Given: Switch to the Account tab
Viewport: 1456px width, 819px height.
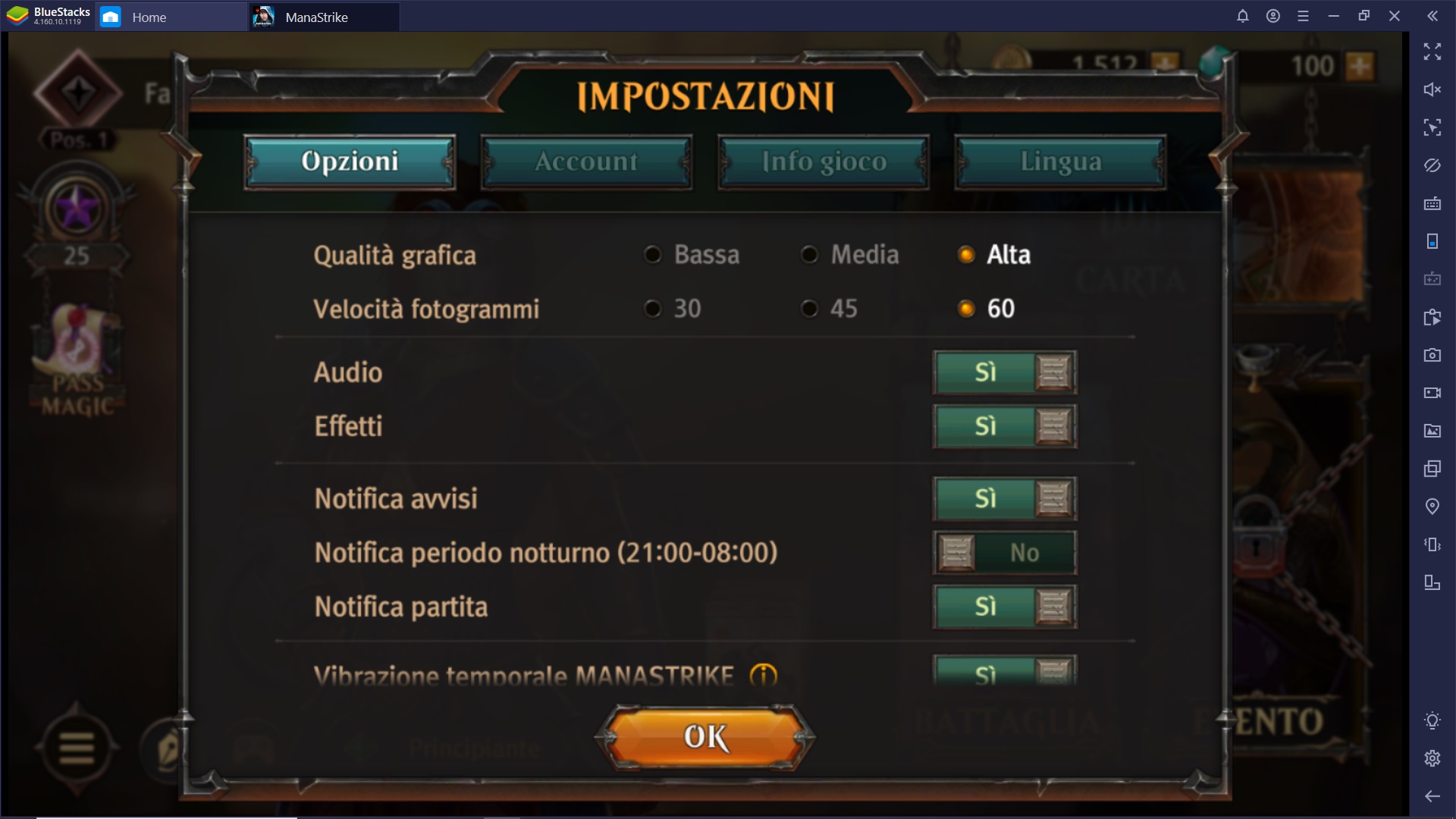Looking at the screenshot, I should [586, 161].
